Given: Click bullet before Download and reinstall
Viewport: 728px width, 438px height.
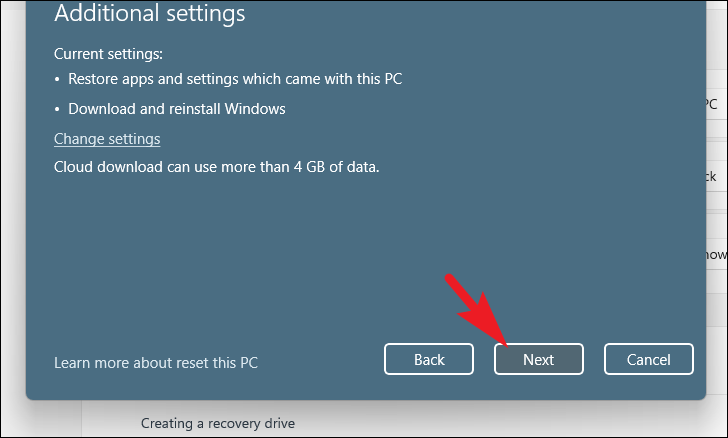Looking at the screenshot, I should 57,110.
